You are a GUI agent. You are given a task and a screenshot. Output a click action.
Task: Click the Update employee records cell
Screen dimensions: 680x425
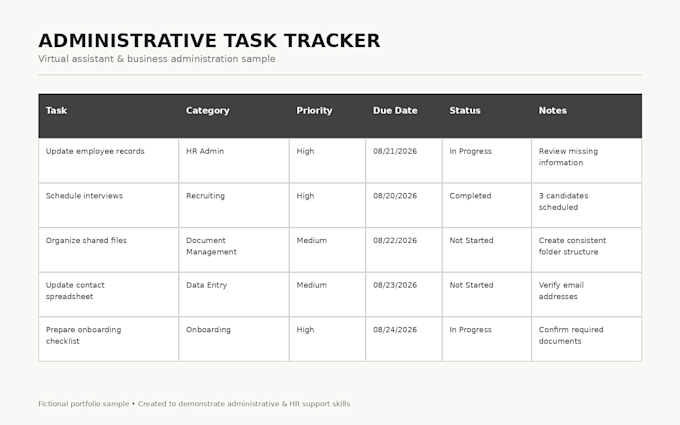coord(108,160)
